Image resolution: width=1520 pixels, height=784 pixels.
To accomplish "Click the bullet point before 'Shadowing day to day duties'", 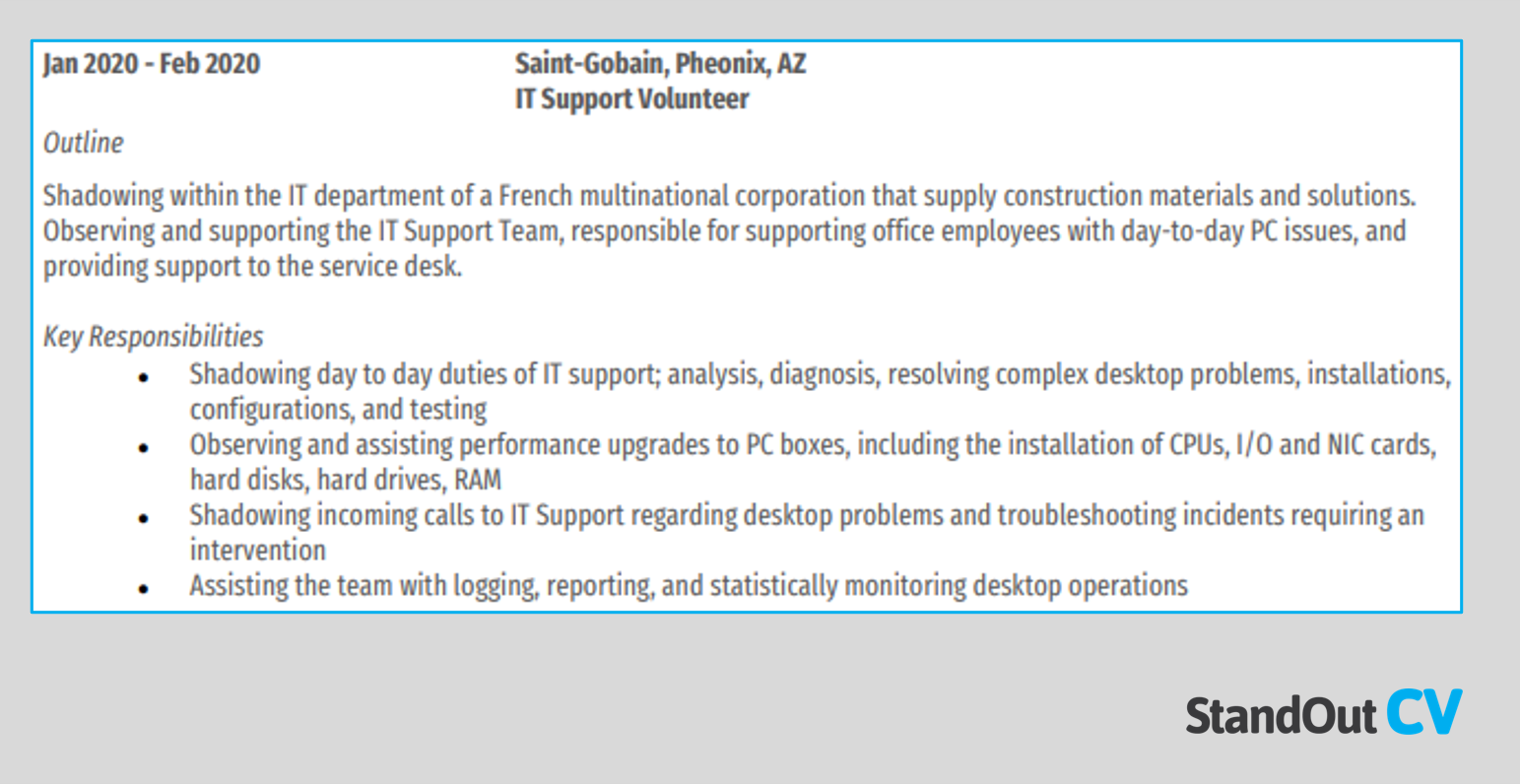I will click(144, 377).
